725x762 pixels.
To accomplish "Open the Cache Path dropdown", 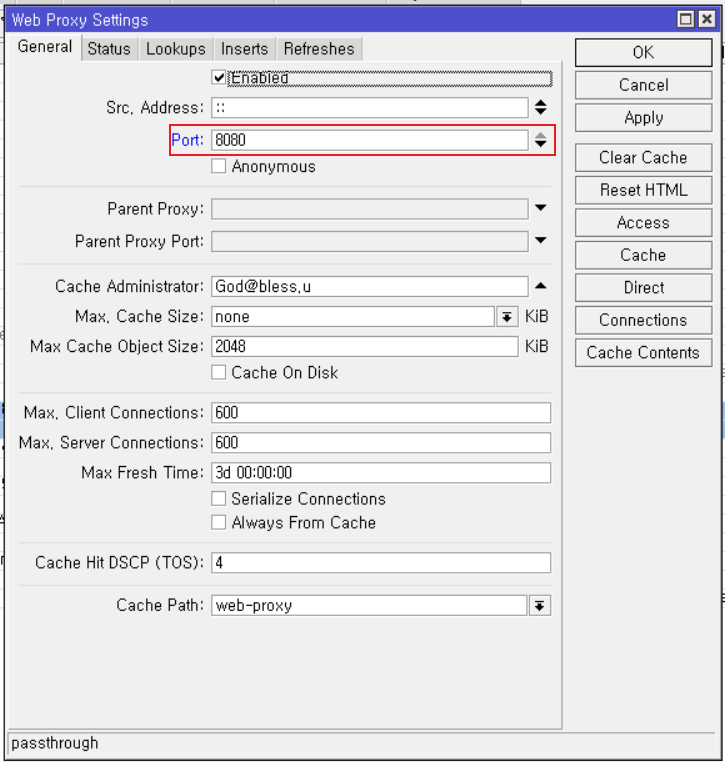I will (x=539, y=606).
